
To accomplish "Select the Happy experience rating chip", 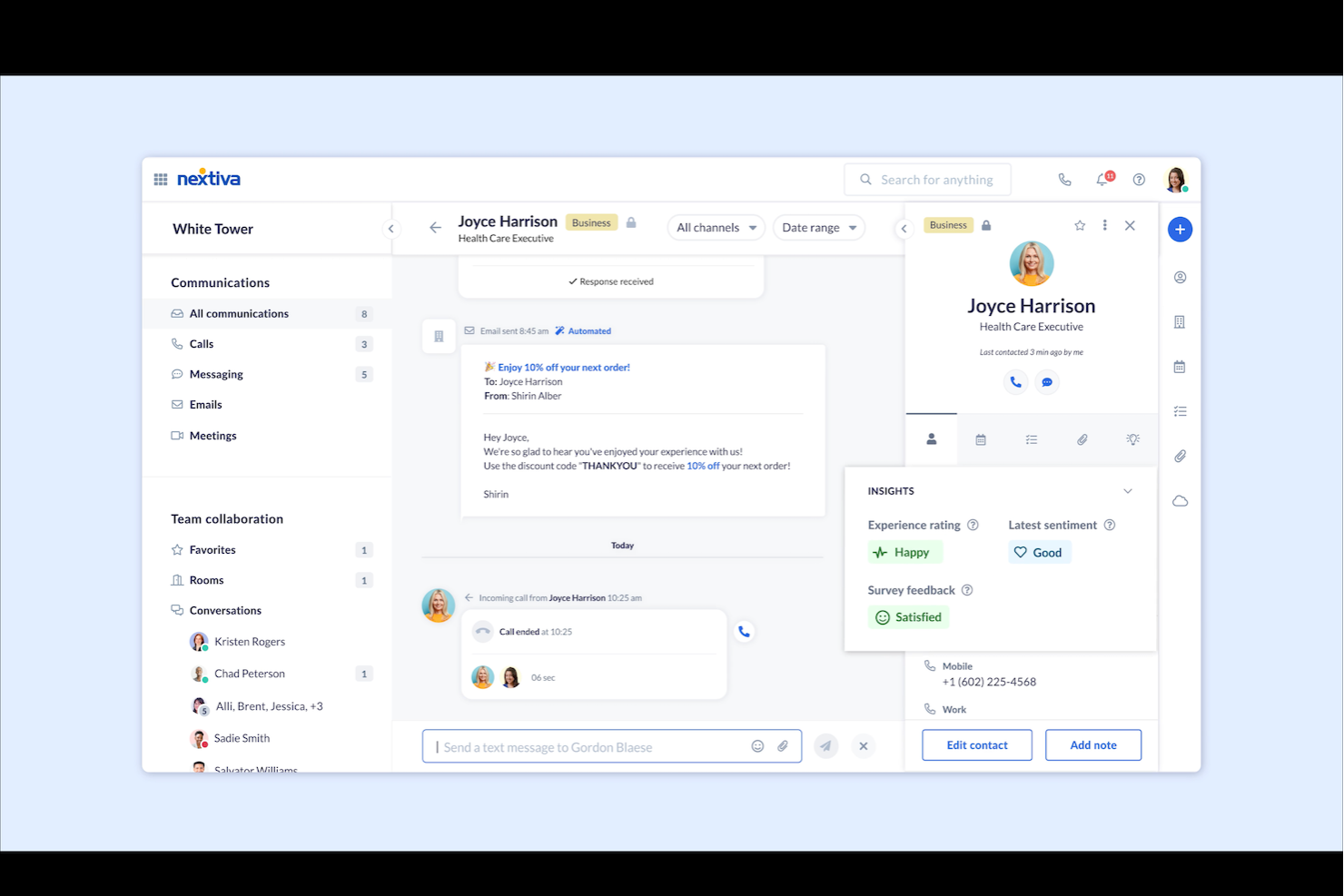I will 904,551.
